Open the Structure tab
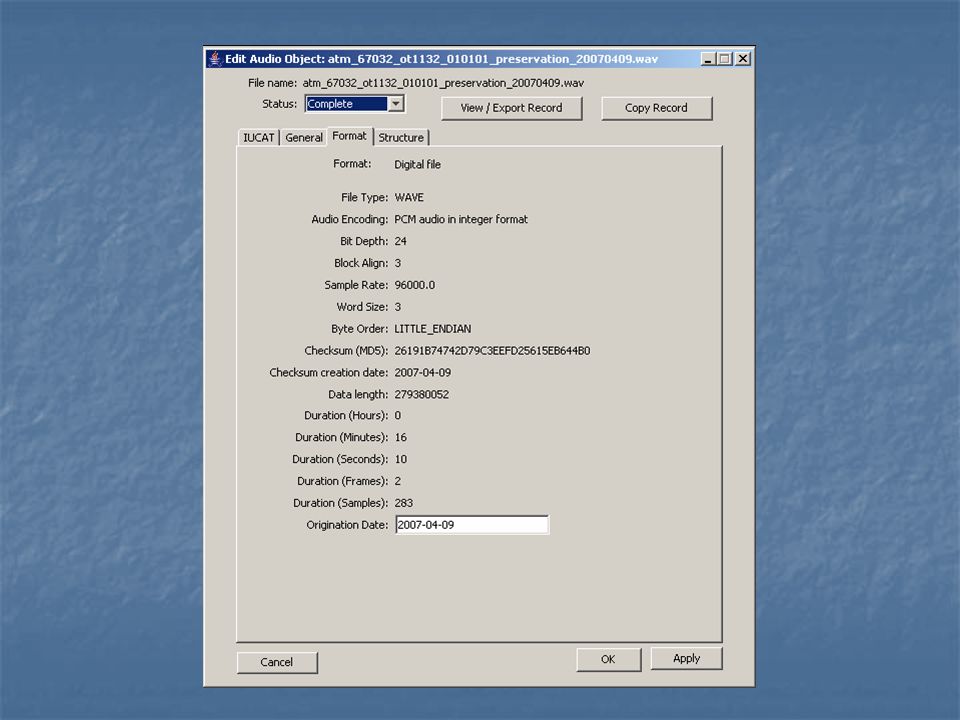The width and height of the screenshot is (960, 720). click(x=401, y=138)
